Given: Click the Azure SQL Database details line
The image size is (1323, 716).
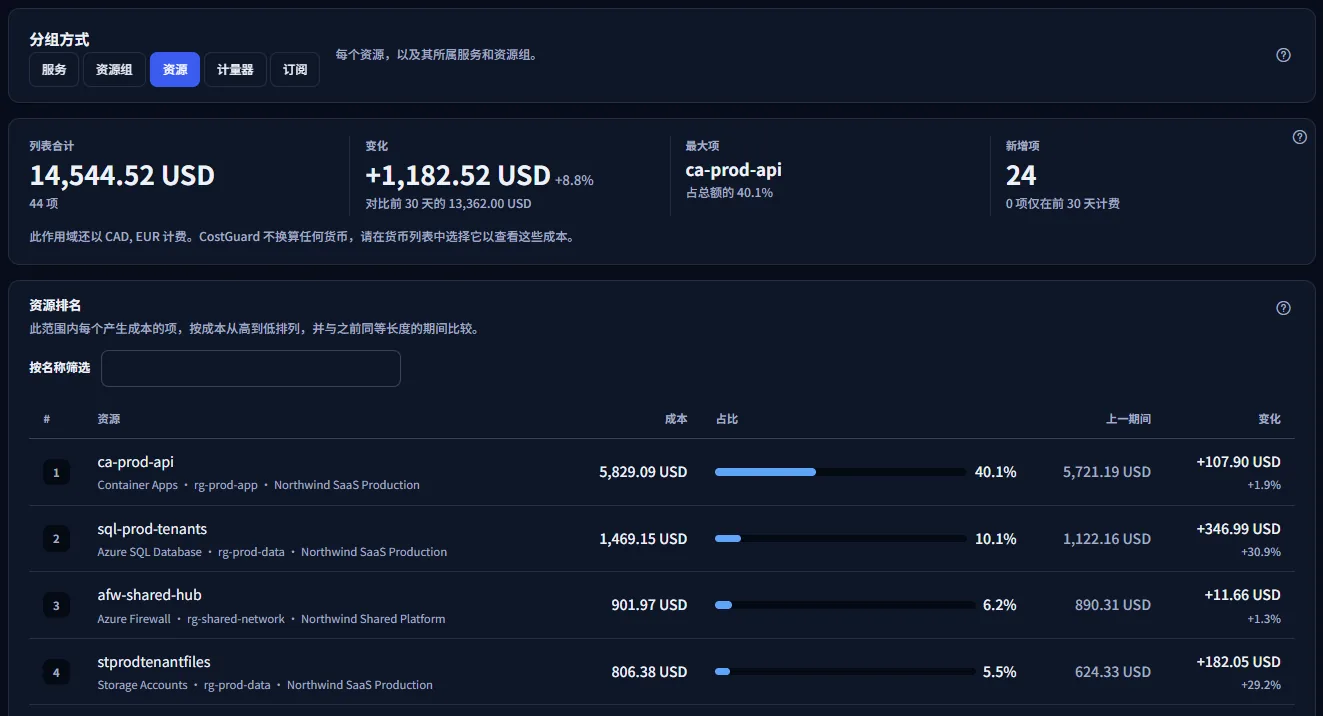Looking at the screenshot, I should pos(272,552).
